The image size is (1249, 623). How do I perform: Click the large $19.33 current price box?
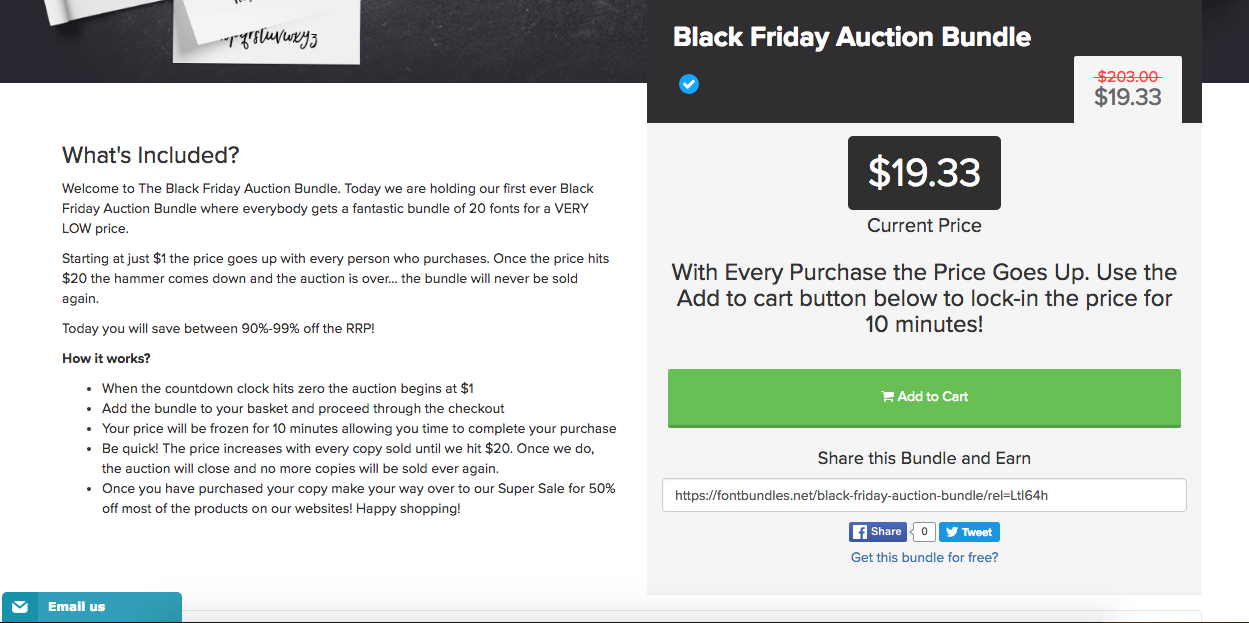click(x=924, y=173)
